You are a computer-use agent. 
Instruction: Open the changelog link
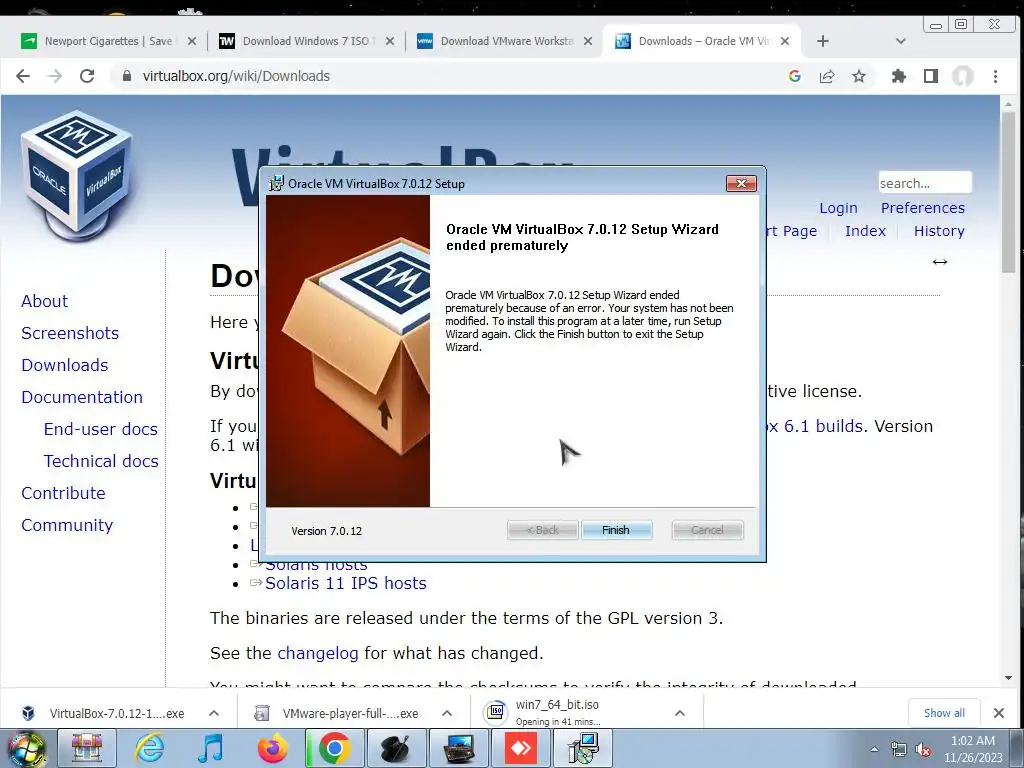[x=317, y=653]
